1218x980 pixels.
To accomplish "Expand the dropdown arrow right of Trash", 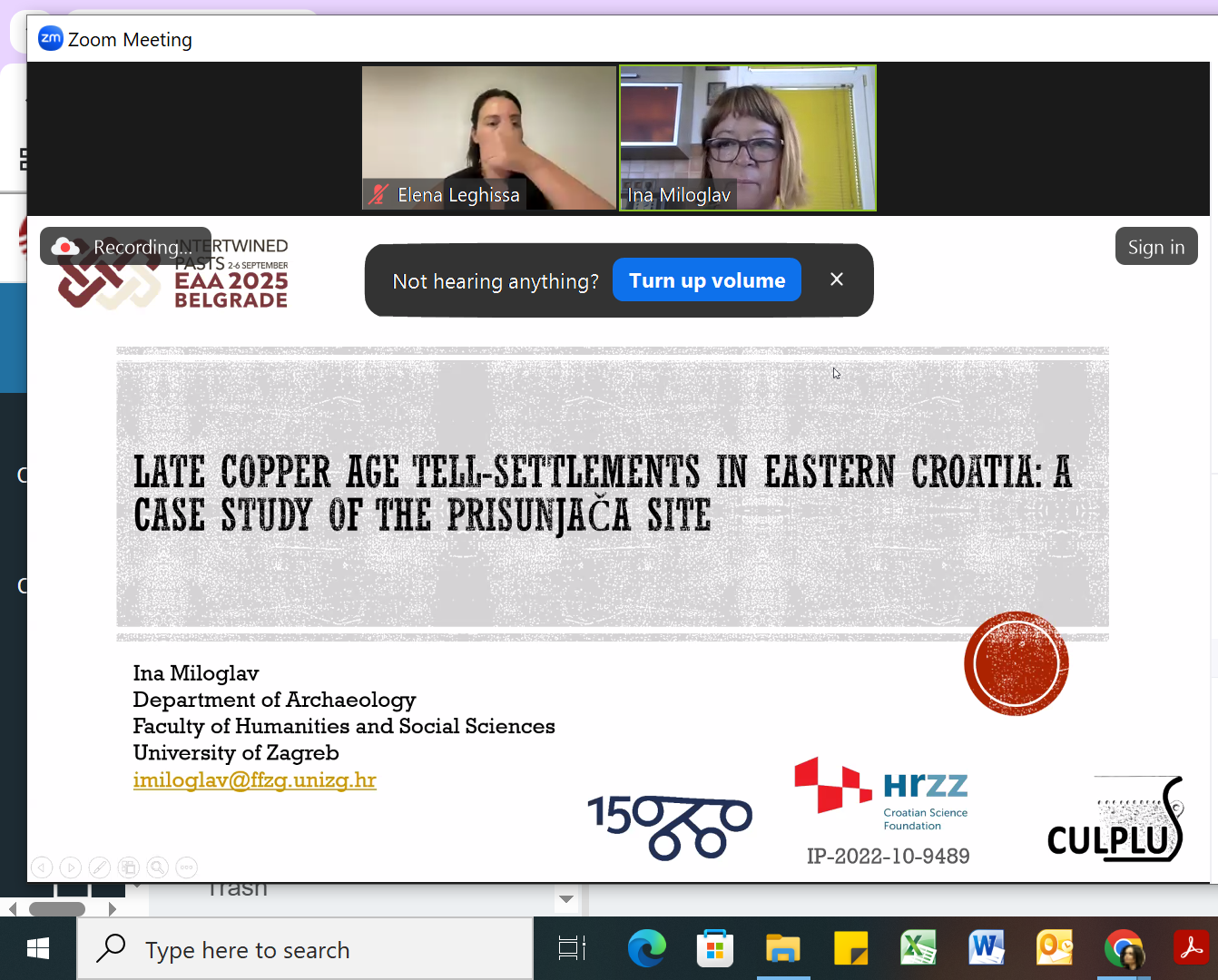I will click(x=566, y=899).
